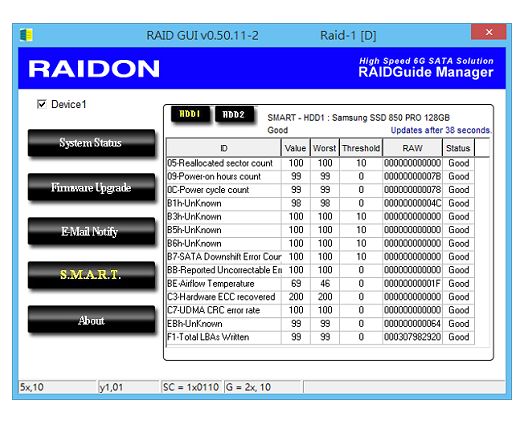The width and height of the screenshot is (532, 427).
Task: Click the 'Updates after 38 seconds' text
Action: (x=441, y=130)
